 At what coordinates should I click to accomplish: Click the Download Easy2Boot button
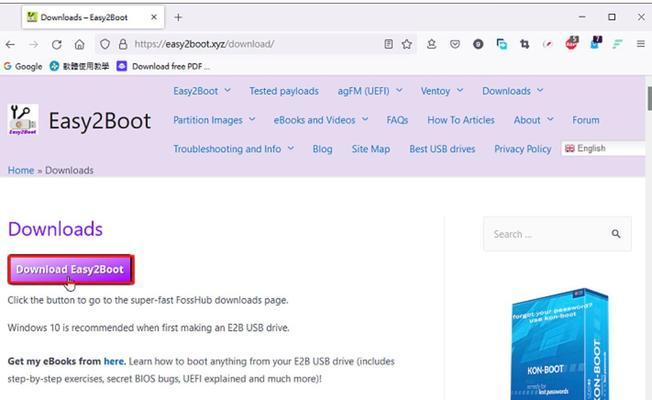pyautogui.click(x=71, y=269)
